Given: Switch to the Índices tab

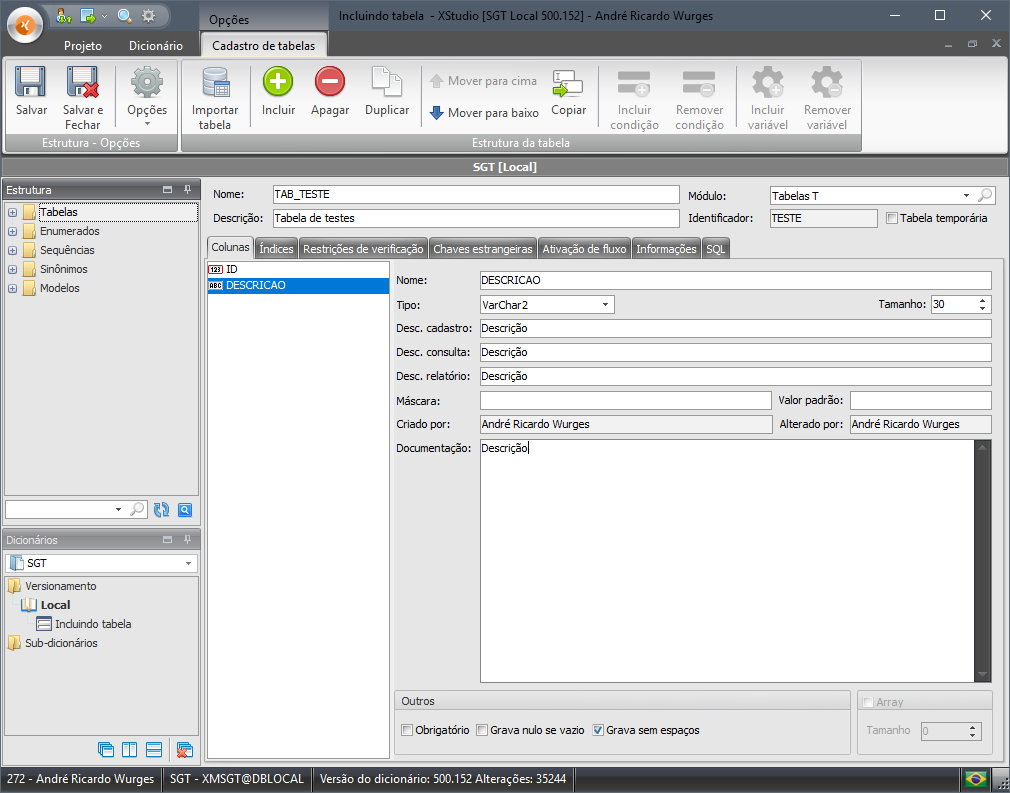Looking at the screenshot, I should (276, 249).
